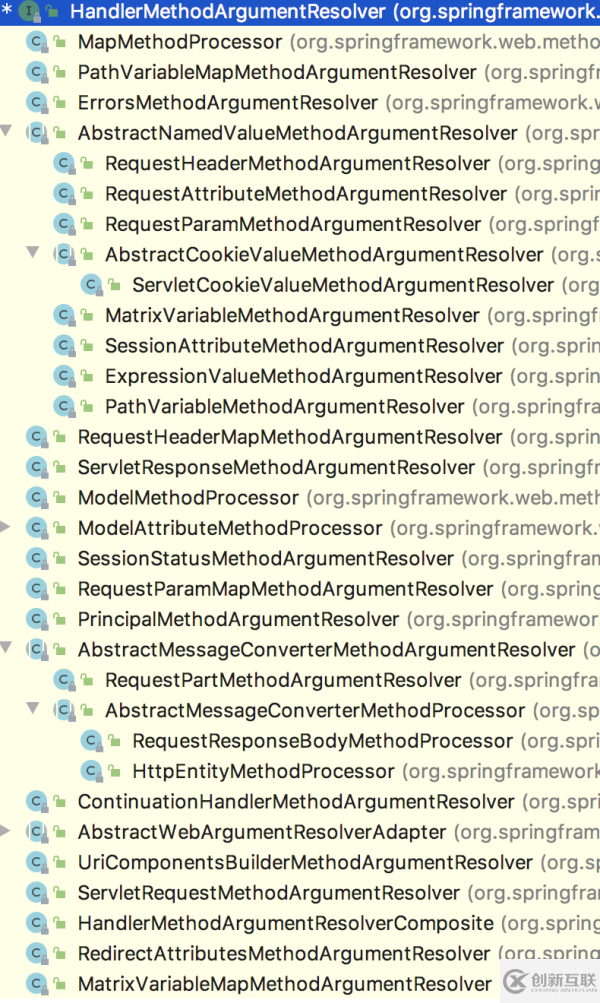The width and height of the screenshot is (600, 1003).
Task: Click the class icon of HttpEntityMethodProcessor
Action: coord(92,771)
